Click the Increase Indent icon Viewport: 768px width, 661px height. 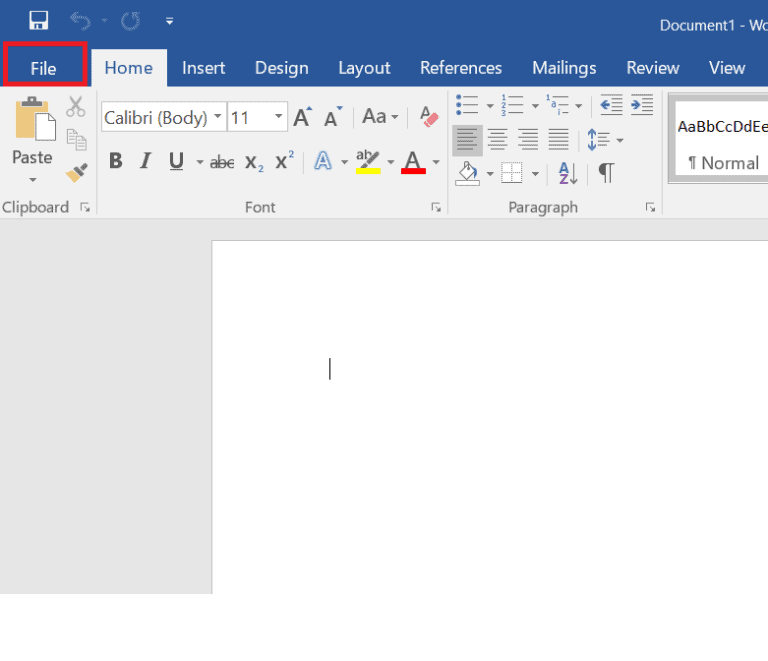[641, 104]
